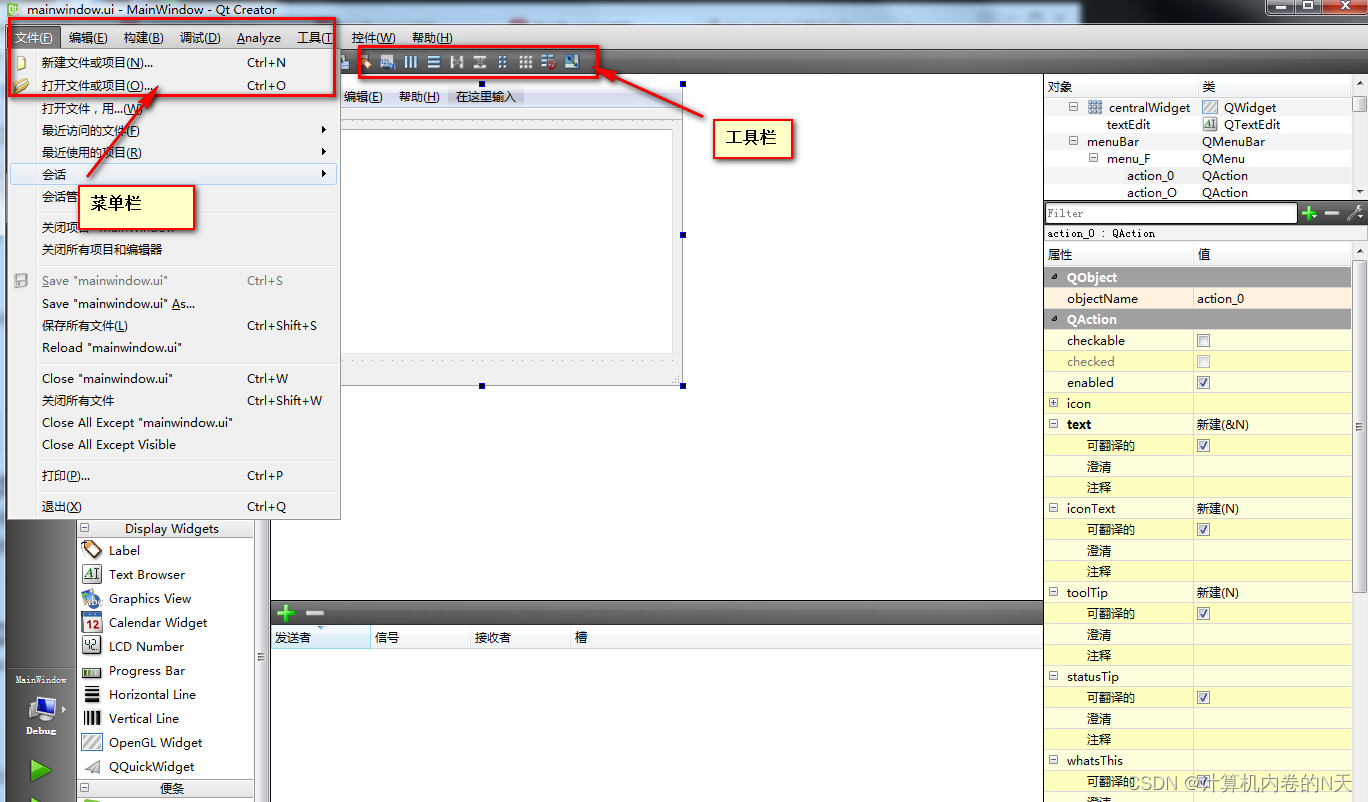Apply Lay Out Horizontally from toolbar
1368x802 pixels.
(x=411, y=62)
